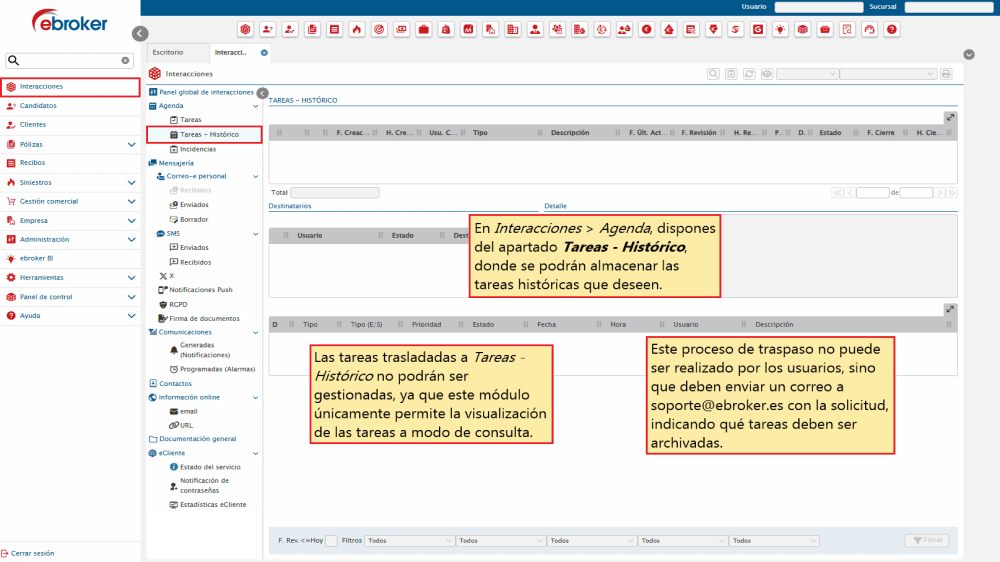Click the headset support toolbar icon

(869, 29)
